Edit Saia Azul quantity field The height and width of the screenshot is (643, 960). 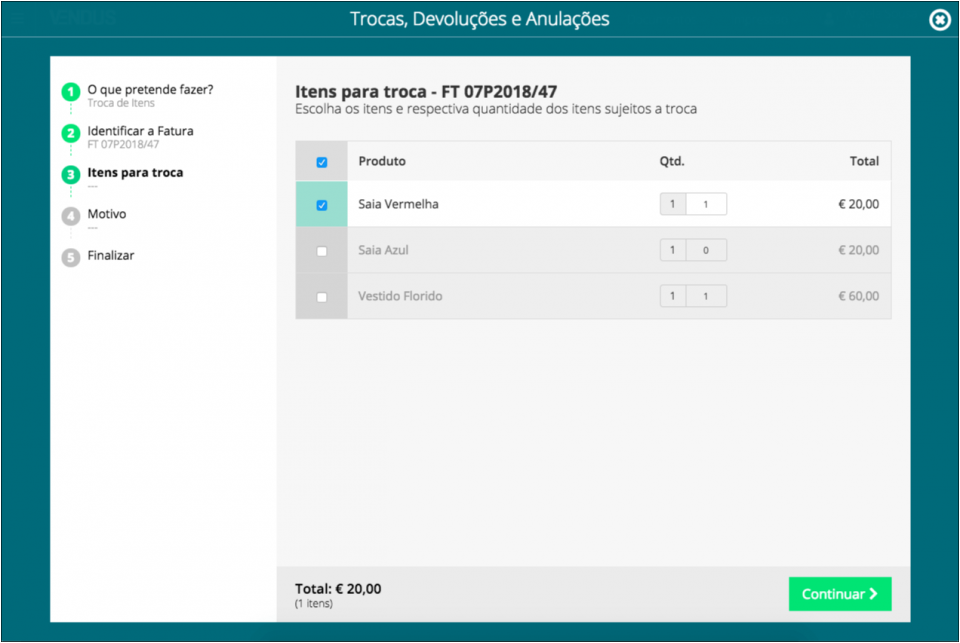[x=705, y=251]
